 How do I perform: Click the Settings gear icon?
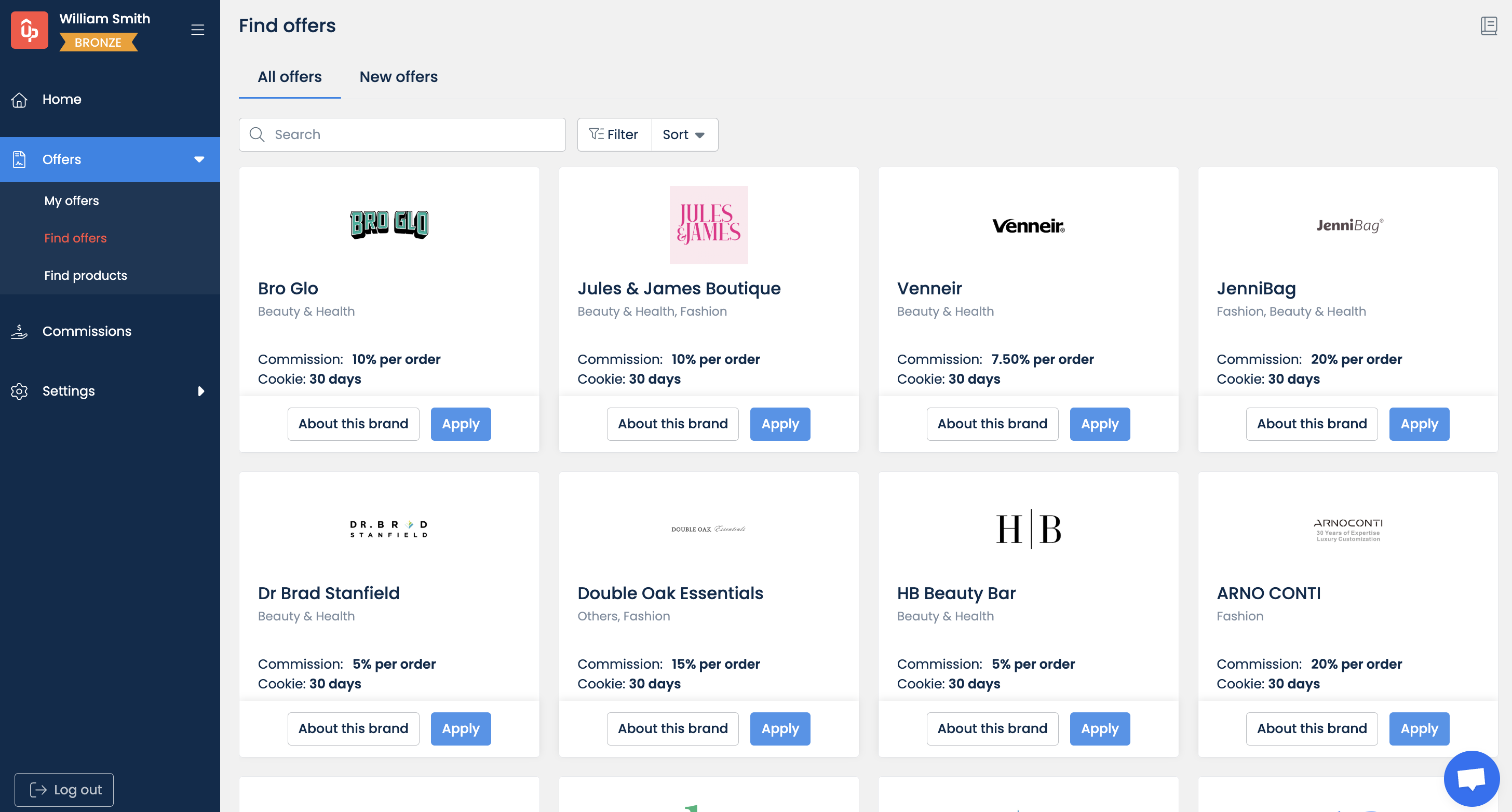click(x=19, y=391)
